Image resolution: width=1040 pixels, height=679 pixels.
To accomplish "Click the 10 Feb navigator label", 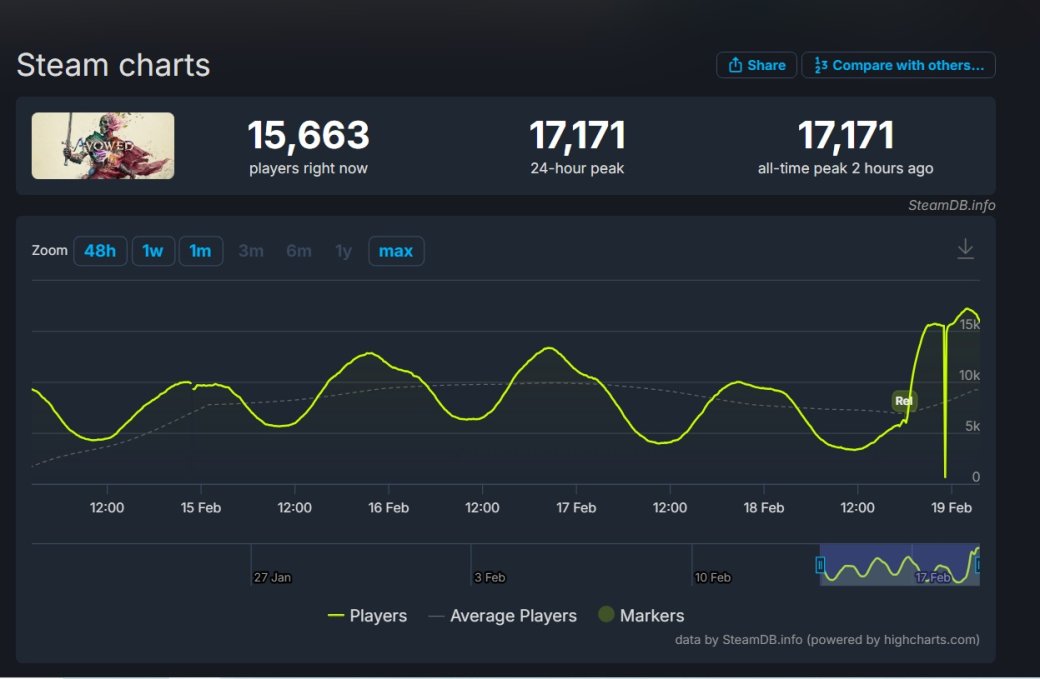I will (712, 578).
